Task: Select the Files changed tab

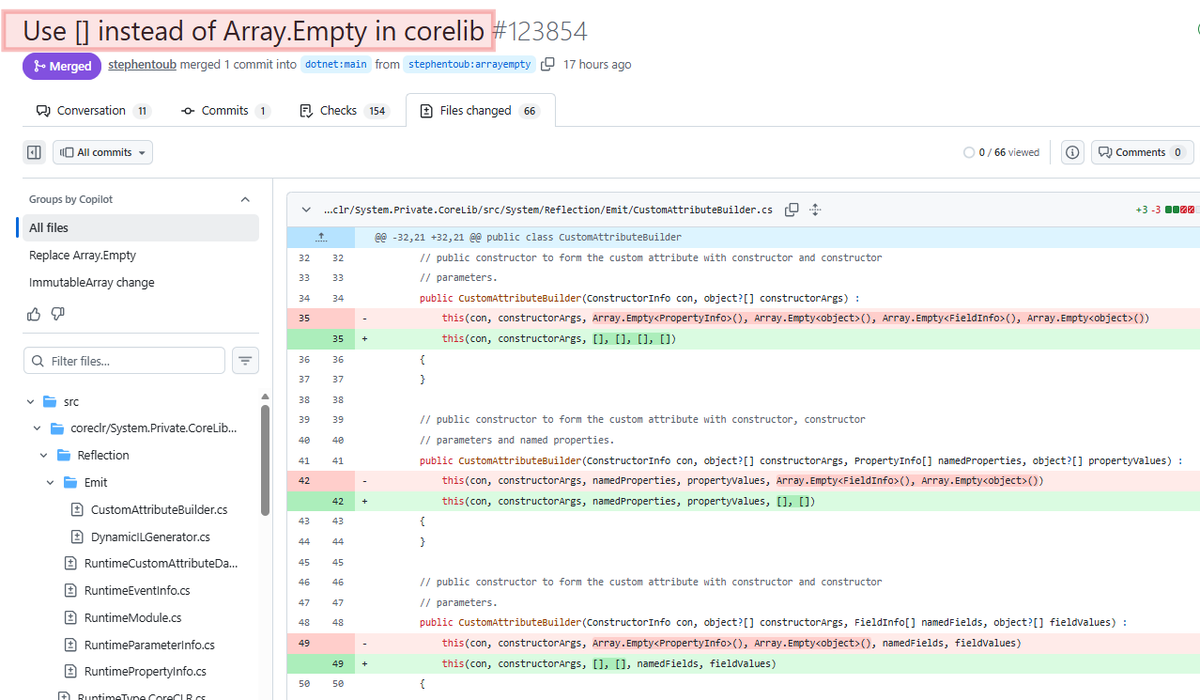Action: click(480, 110)
